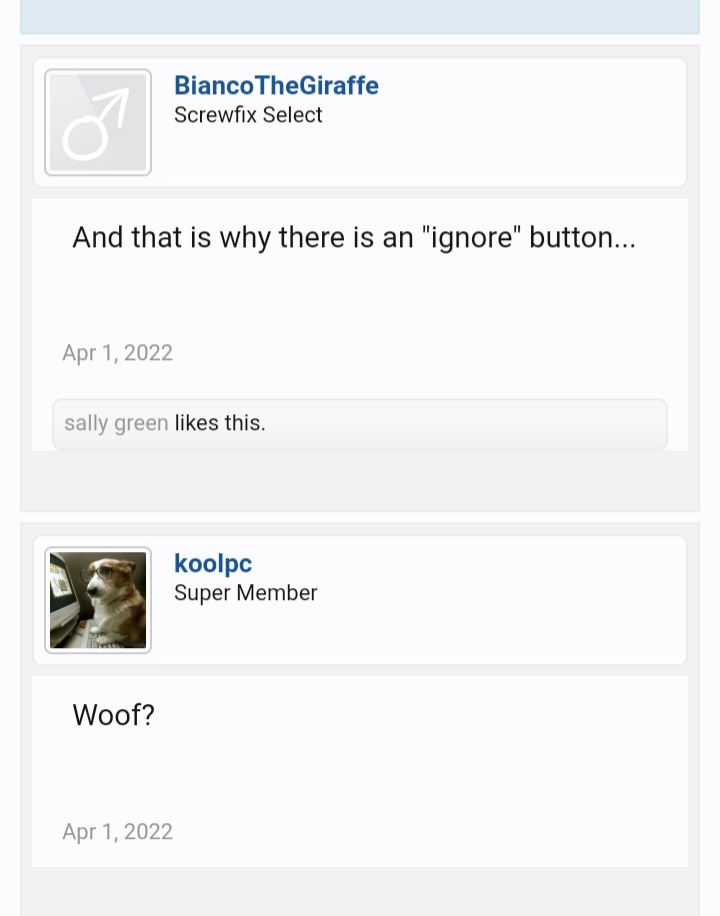720x916 pixels.
Task: Click the header bar above the posts
Action: click(x=360, y=14)
